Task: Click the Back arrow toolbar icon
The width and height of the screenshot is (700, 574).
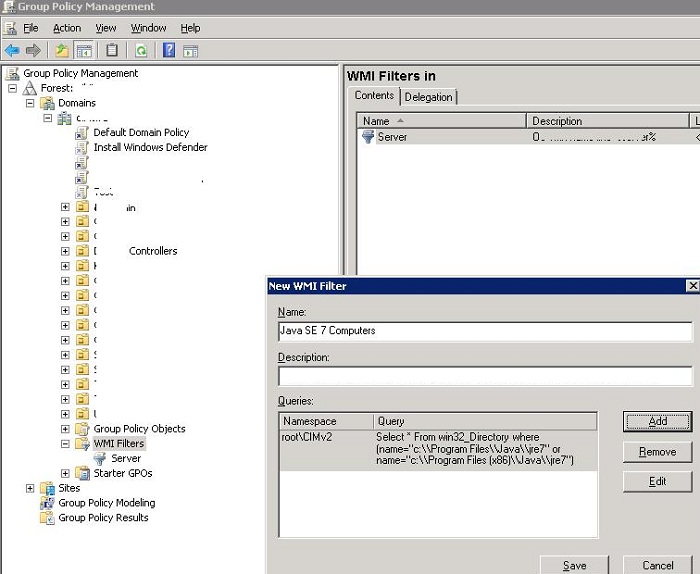Action: point(12,50)
